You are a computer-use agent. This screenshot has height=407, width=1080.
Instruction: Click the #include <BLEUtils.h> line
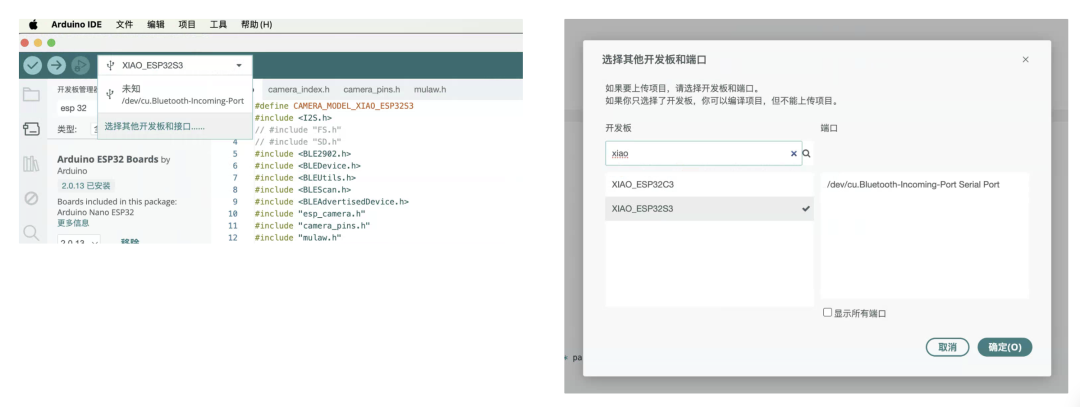(x=305, y=178)
